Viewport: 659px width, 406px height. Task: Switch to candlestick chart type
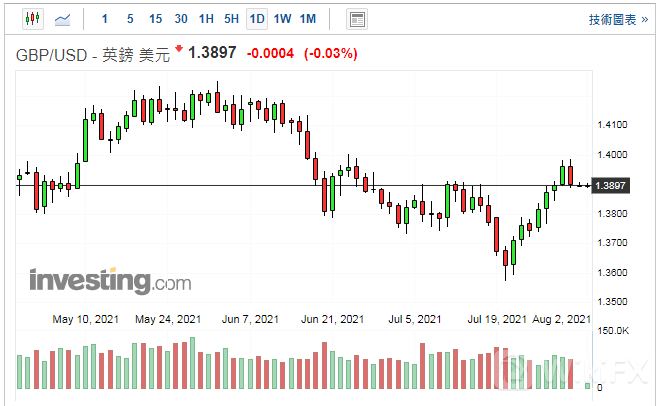[33, 19]
